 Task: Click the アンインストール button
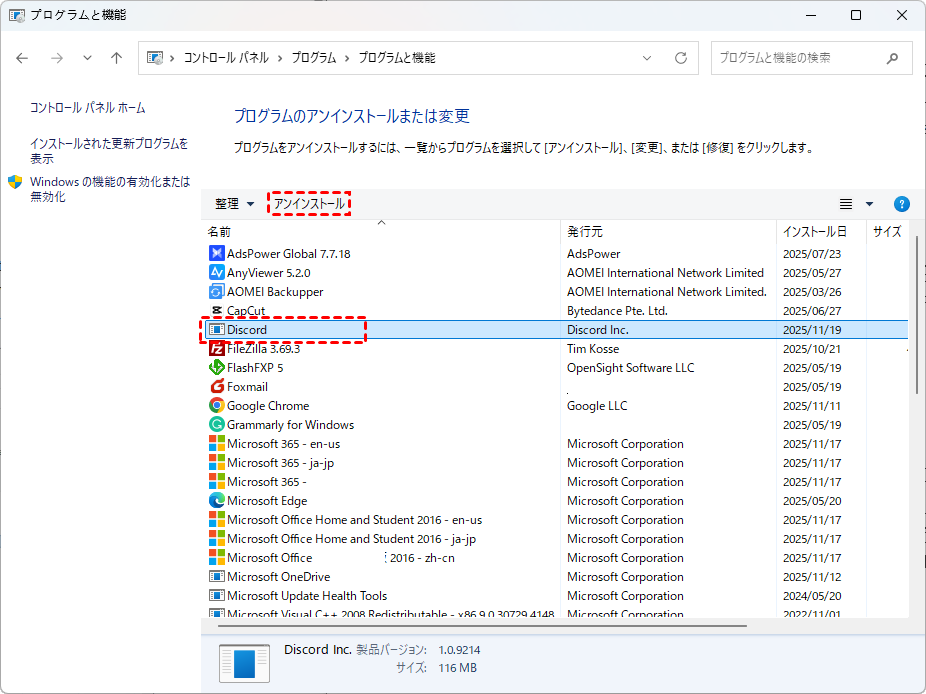point(310,204)
